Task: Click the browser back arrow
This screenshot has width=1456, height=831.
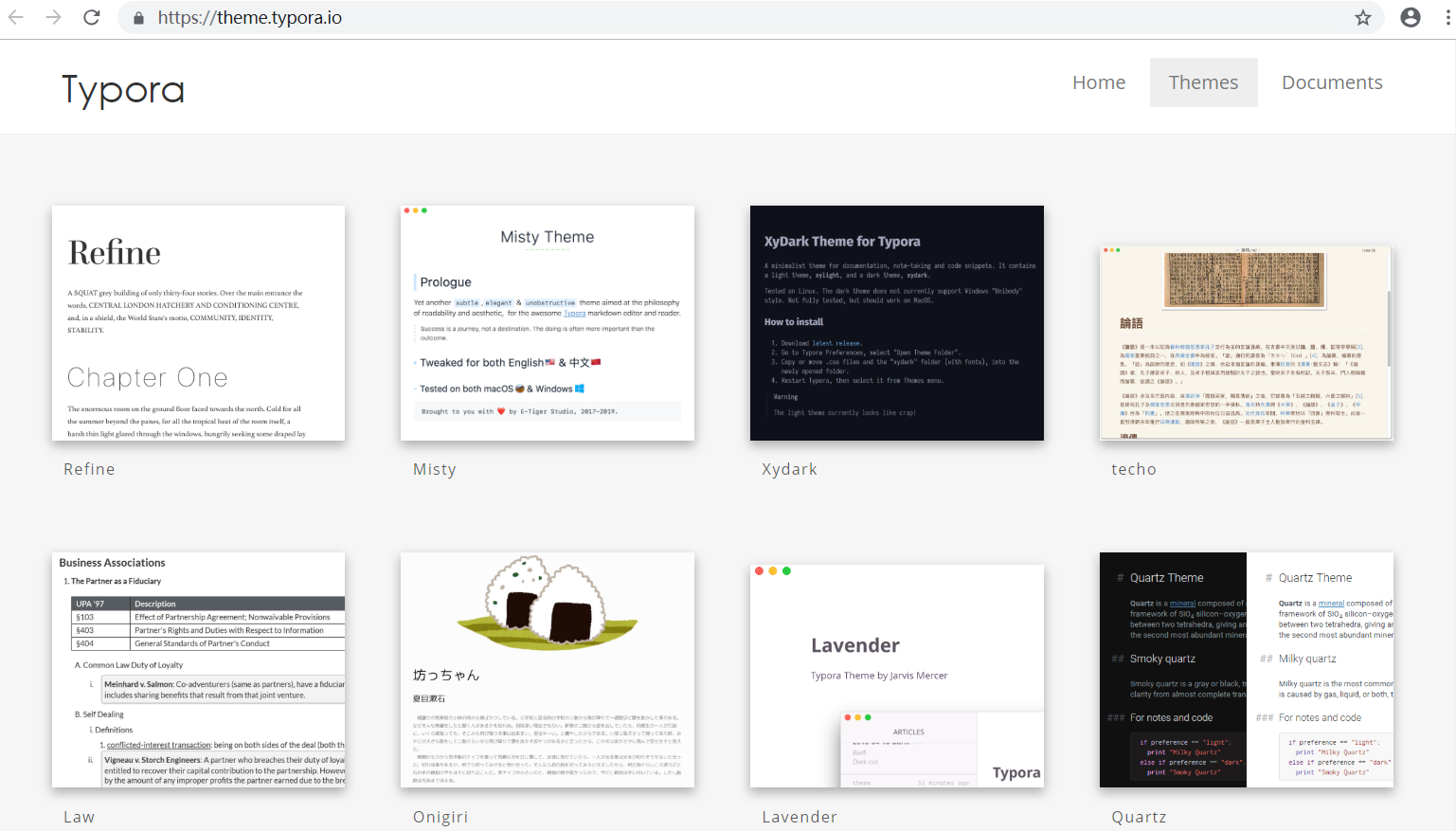Action: (16, 17)
